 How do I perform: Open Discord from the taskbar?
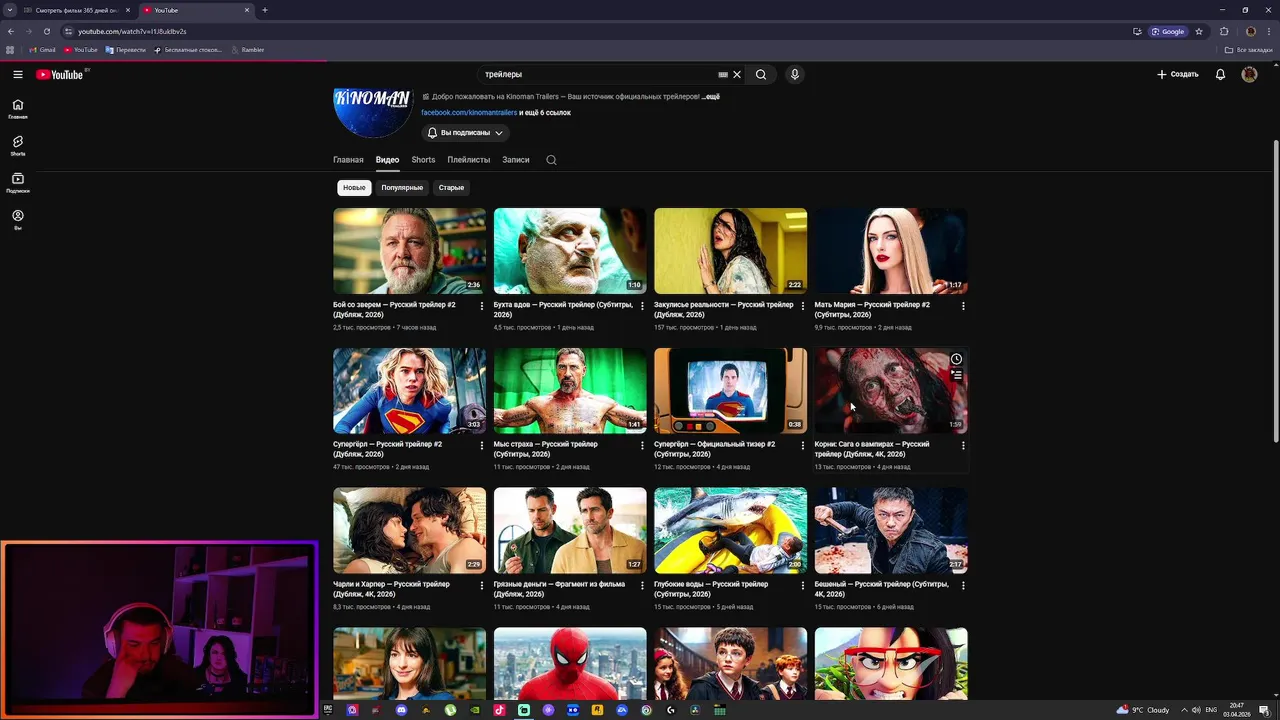pyautogui.click(x=401, y=710)
